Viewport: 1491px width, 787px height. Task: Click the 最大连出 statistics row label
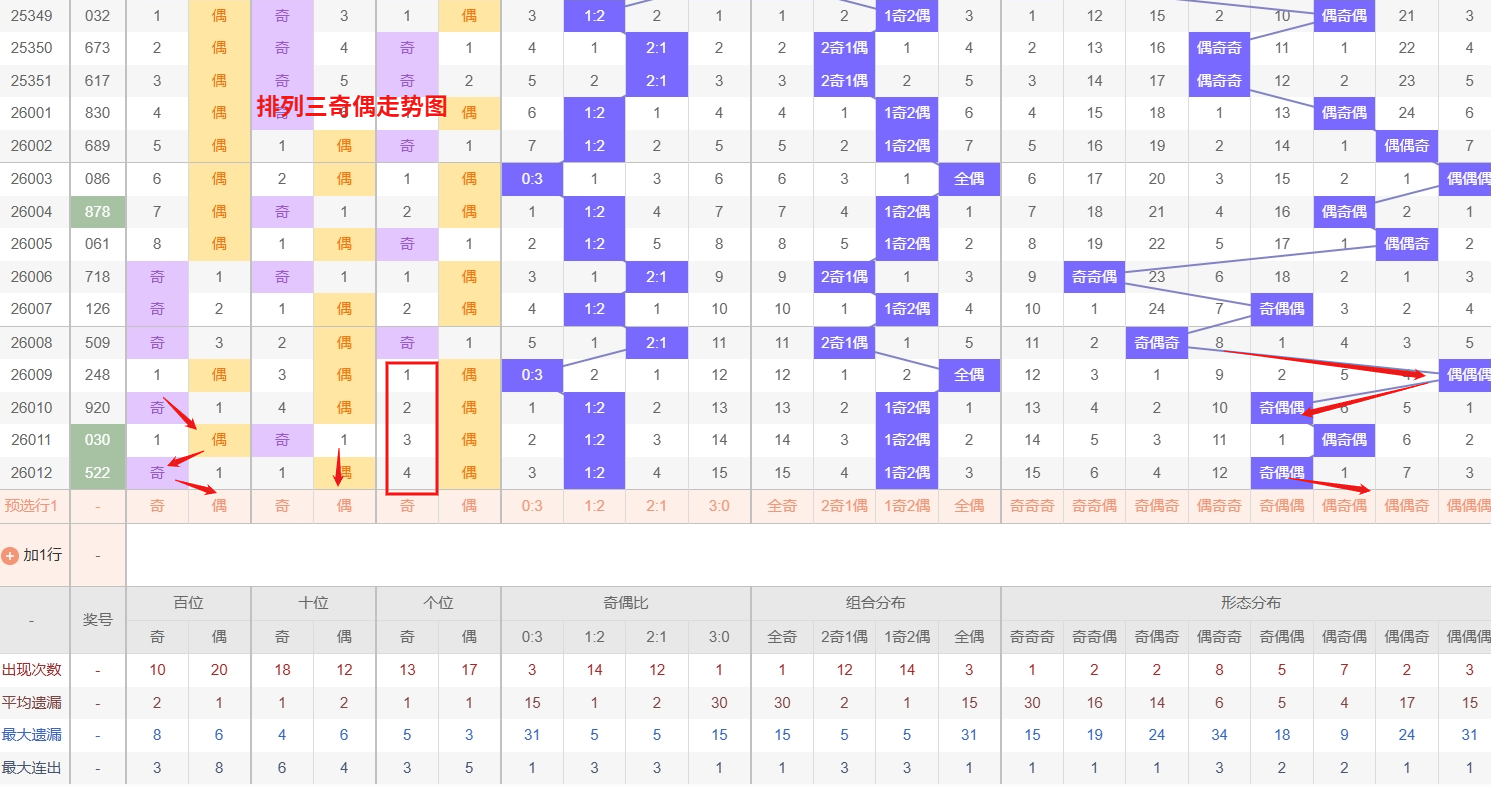[31, 768]
